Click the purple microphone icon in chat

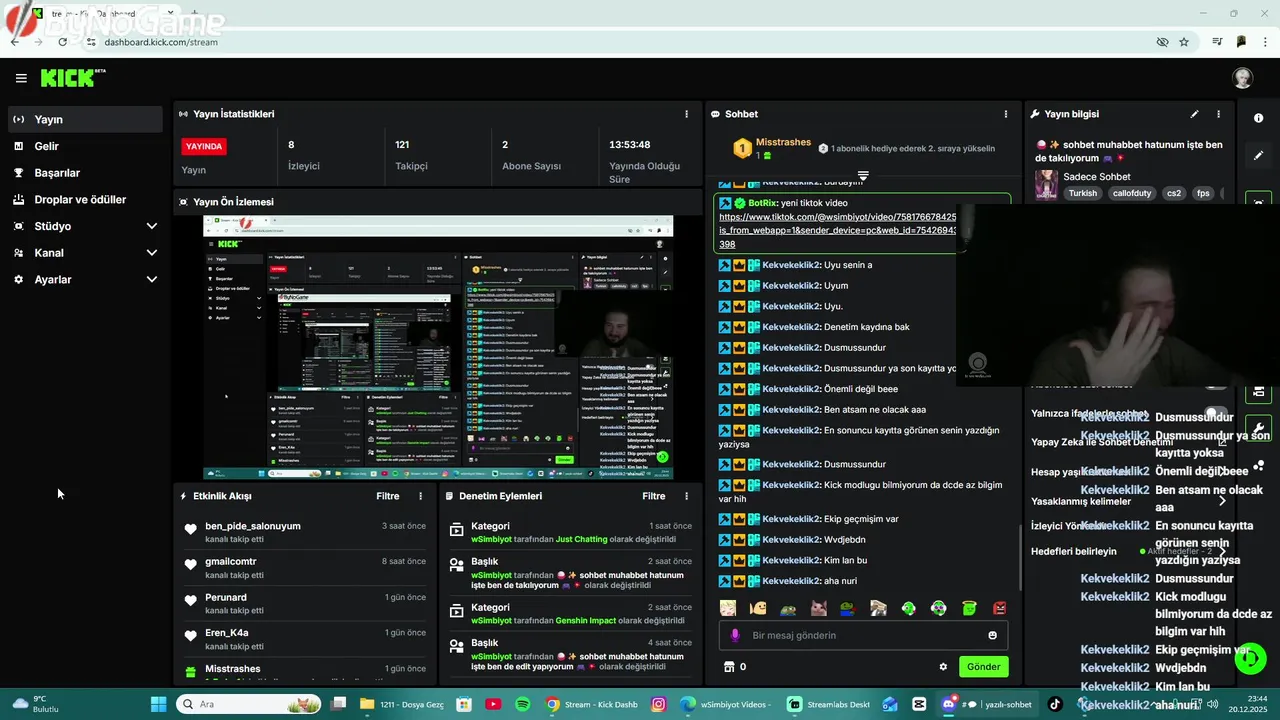735,635
